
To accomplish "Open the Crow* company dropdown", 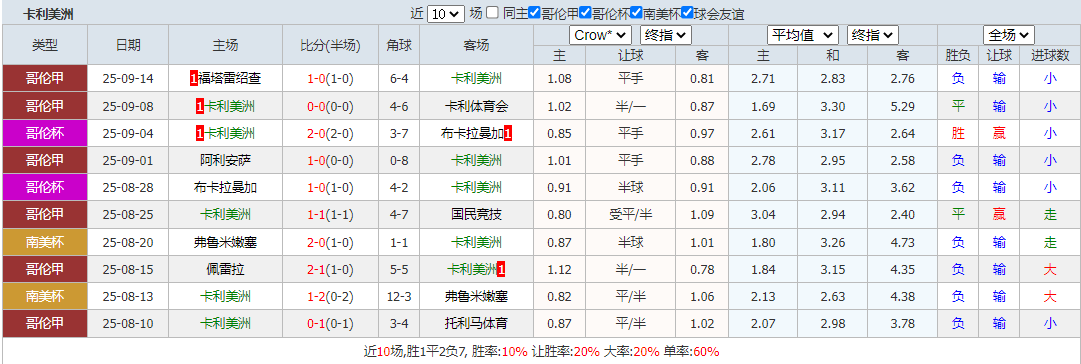I will click(600, 34).
